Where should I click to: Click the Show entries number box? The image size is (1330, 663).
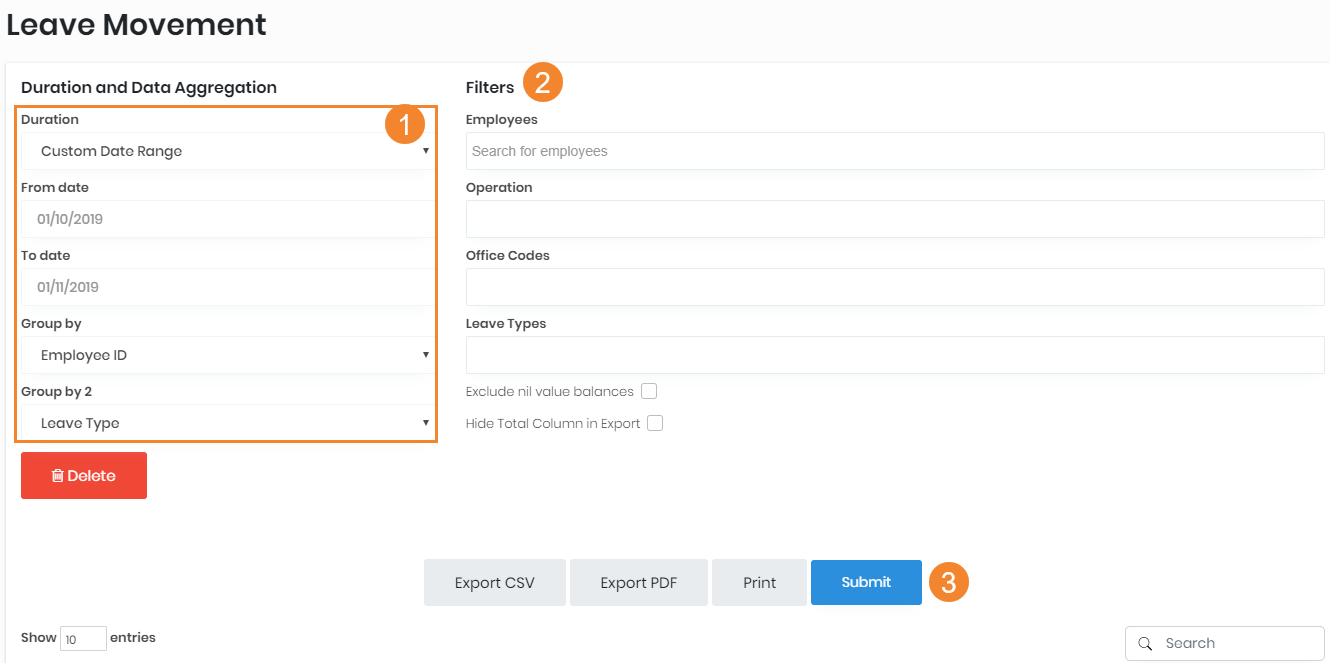click(83, 639)
